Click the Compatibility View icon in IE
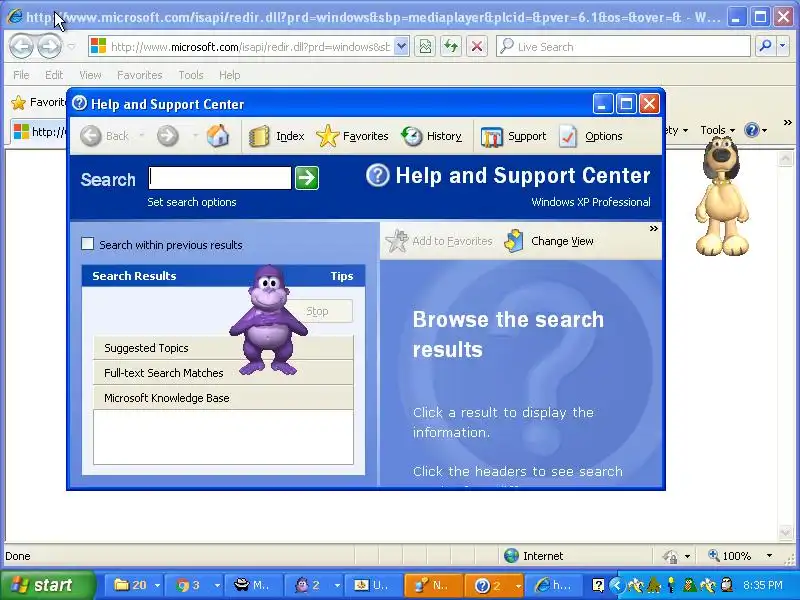The height and width of the screenshot is (600, 800). [425, 47]
